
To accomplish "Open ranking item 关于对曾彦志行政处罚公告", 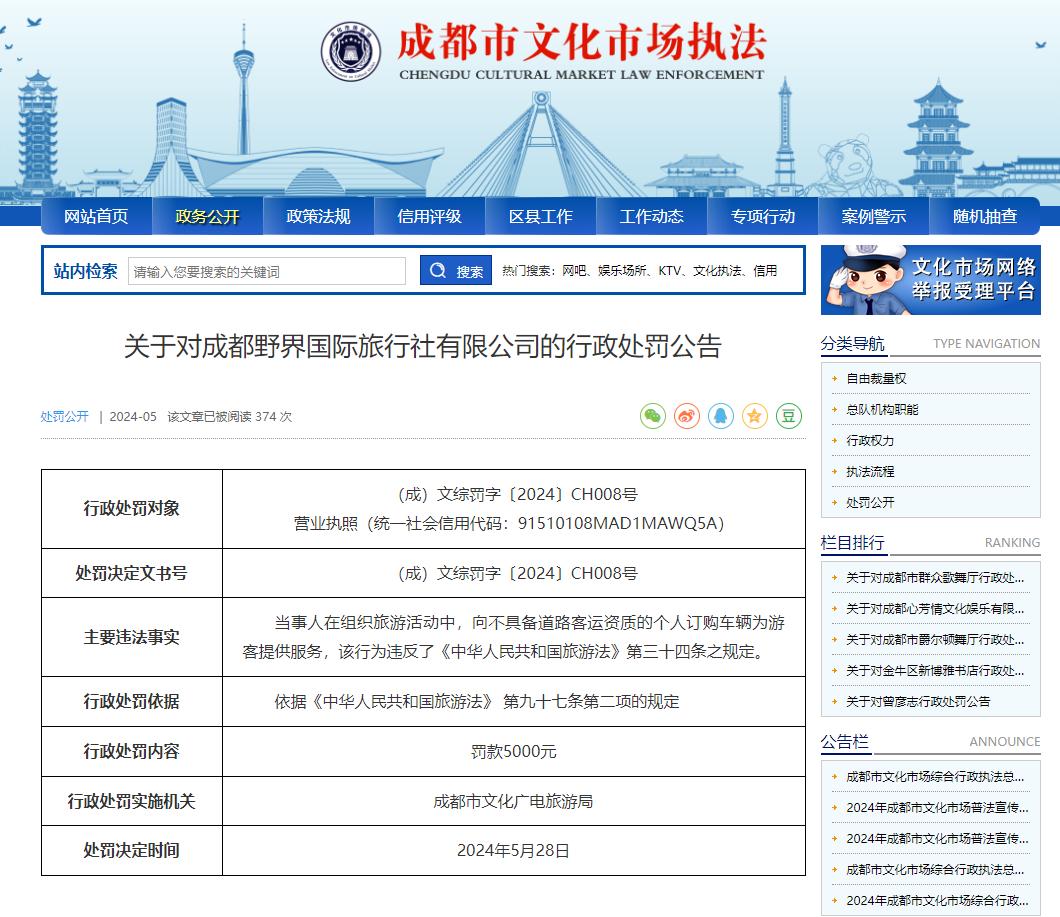I will [x=918, y=702].
